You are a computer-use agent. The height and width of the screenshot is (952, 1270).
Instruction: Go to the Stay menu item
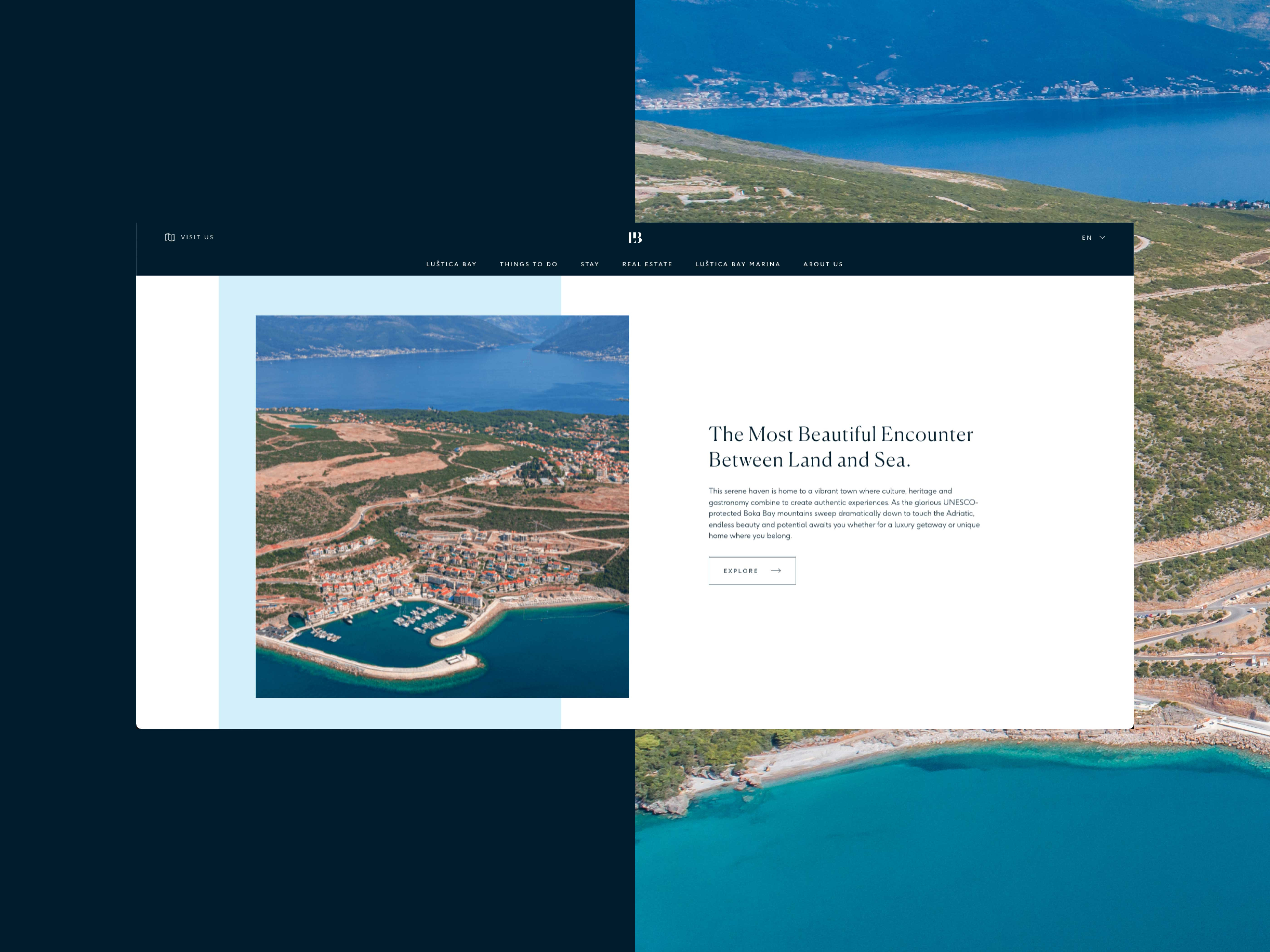coord(590,264)
